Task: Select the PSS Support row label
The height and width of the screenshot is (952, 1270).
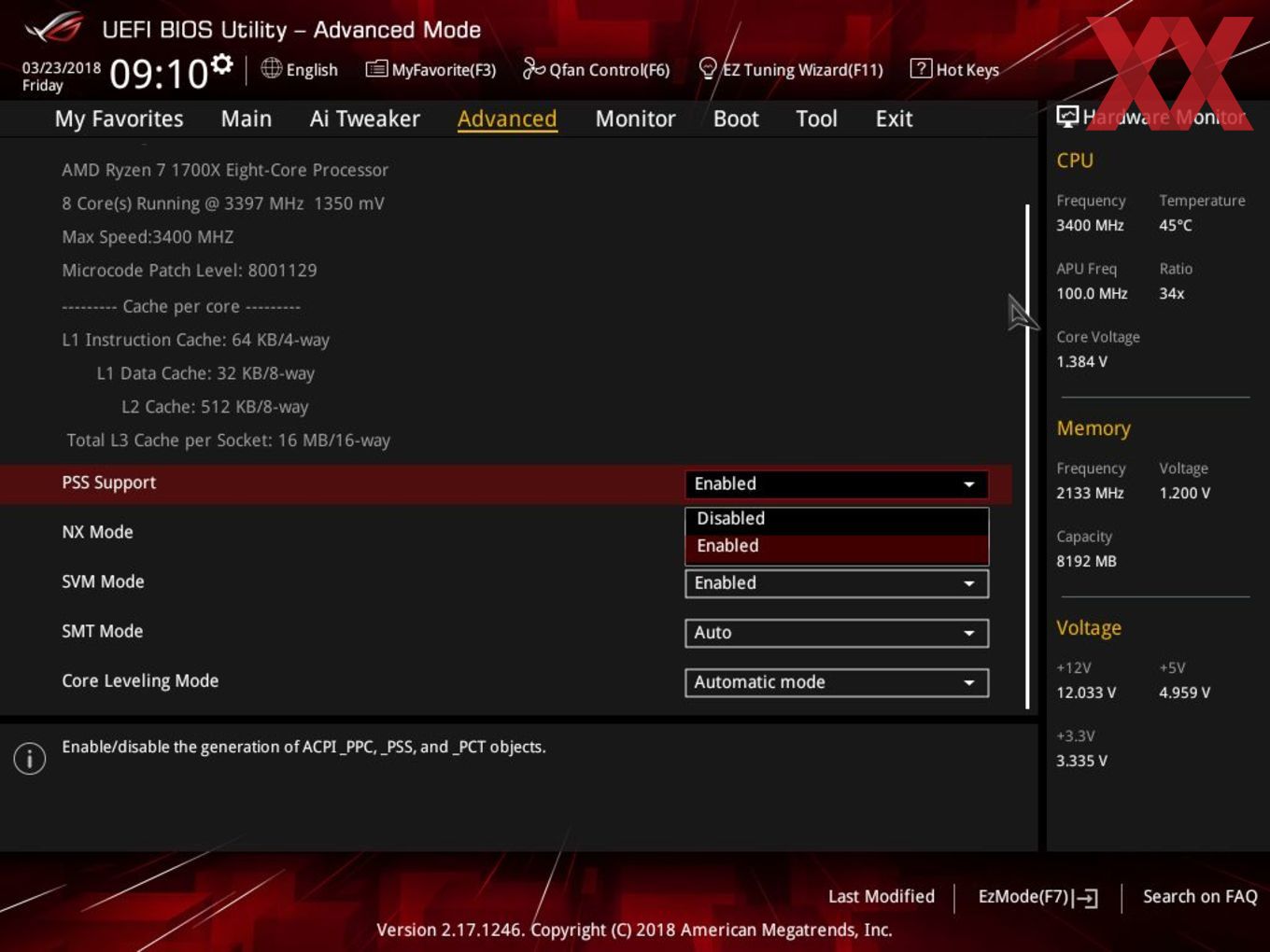Action: tap(108, 483)
